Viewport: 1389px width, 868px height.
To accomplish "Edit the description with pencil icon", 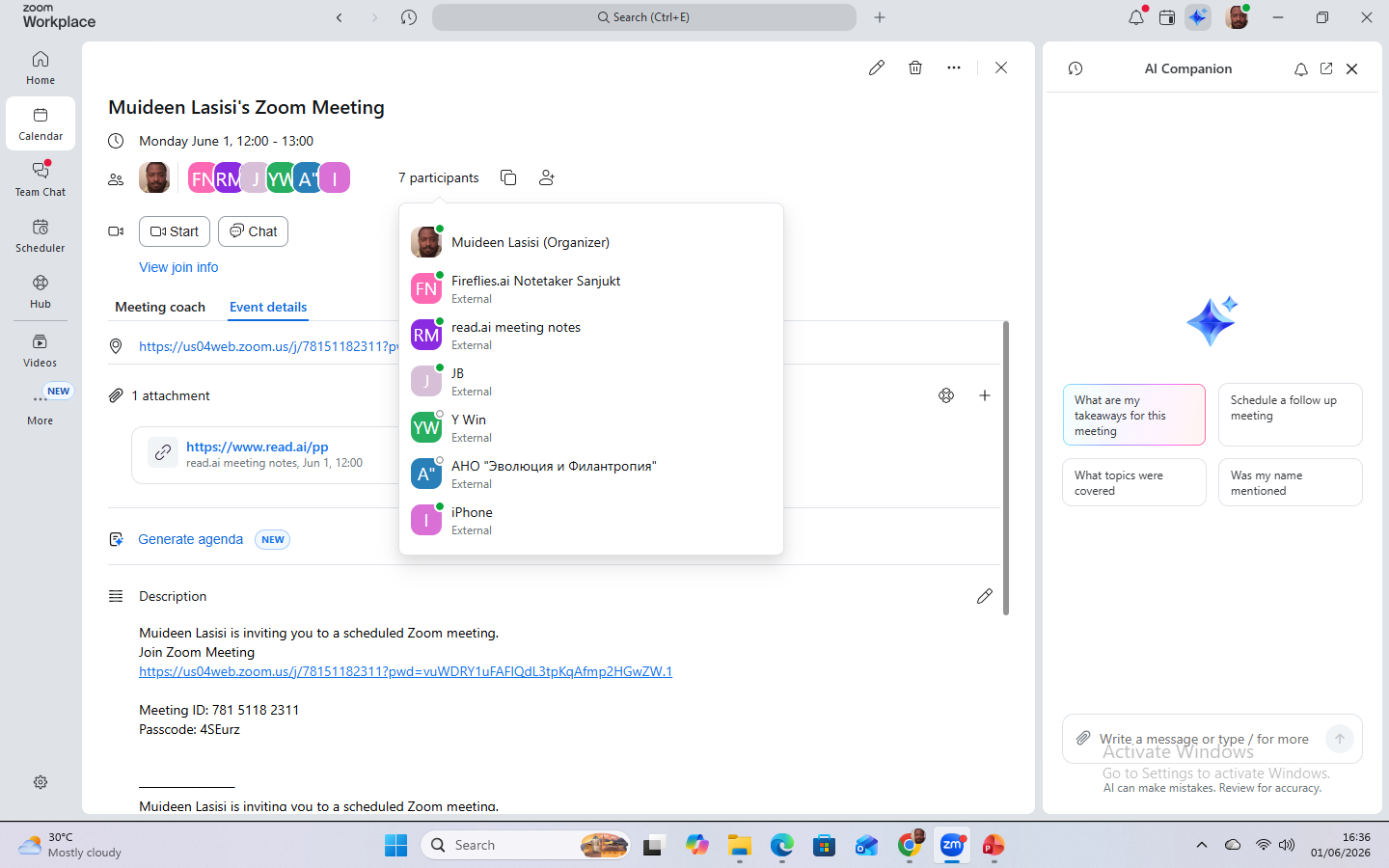I will [985, 596].
